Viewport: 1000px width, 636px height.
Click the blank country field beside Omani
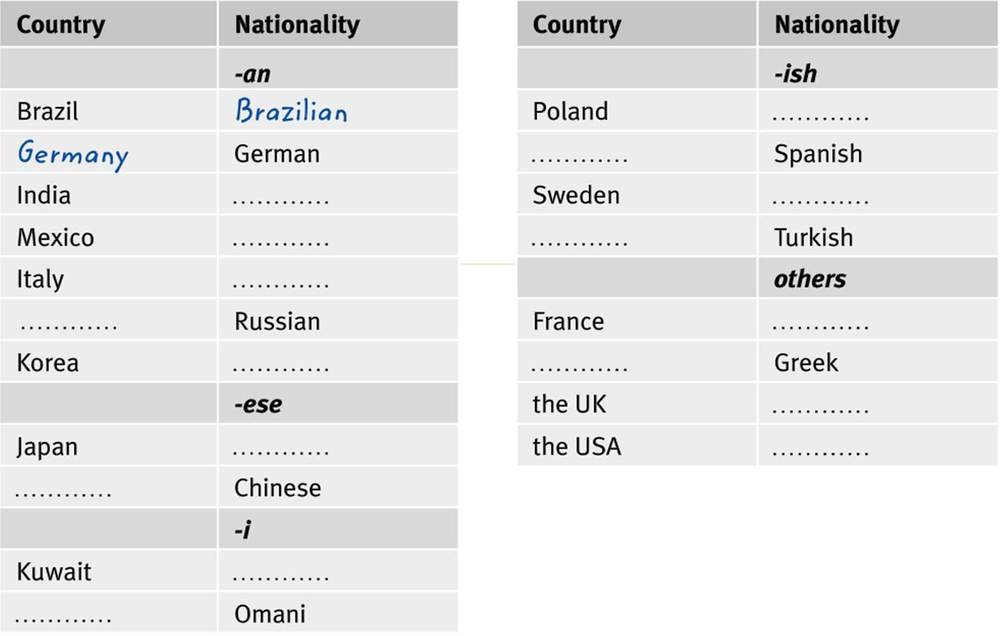pos(64,618)
